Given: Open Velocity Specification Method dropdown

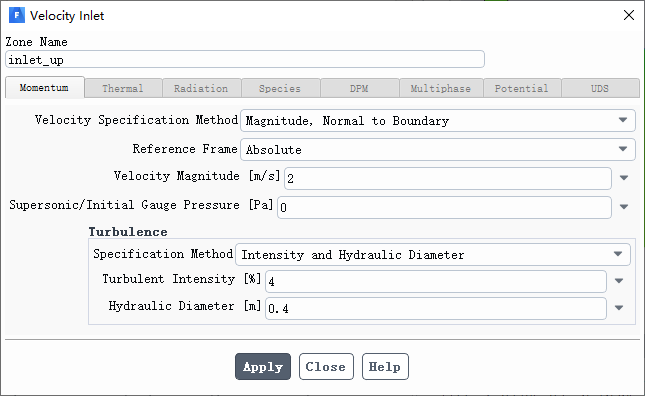Looking at the screenshot, I should [438, 120].
